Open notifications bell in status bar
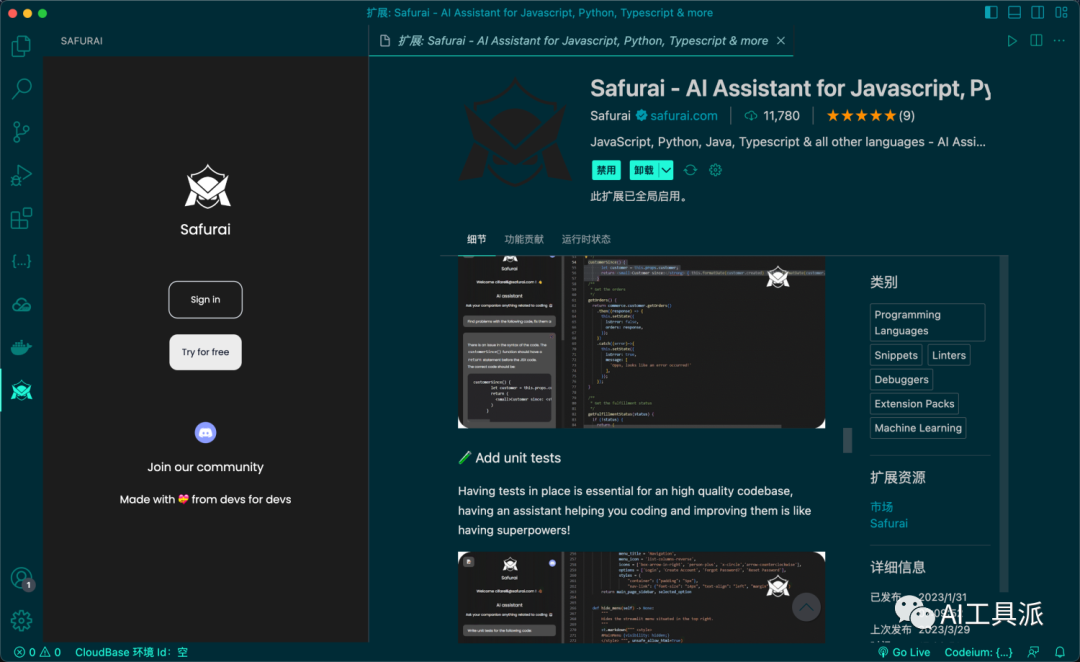This screenshot has height=662, width=1080. pos(1060,652)
